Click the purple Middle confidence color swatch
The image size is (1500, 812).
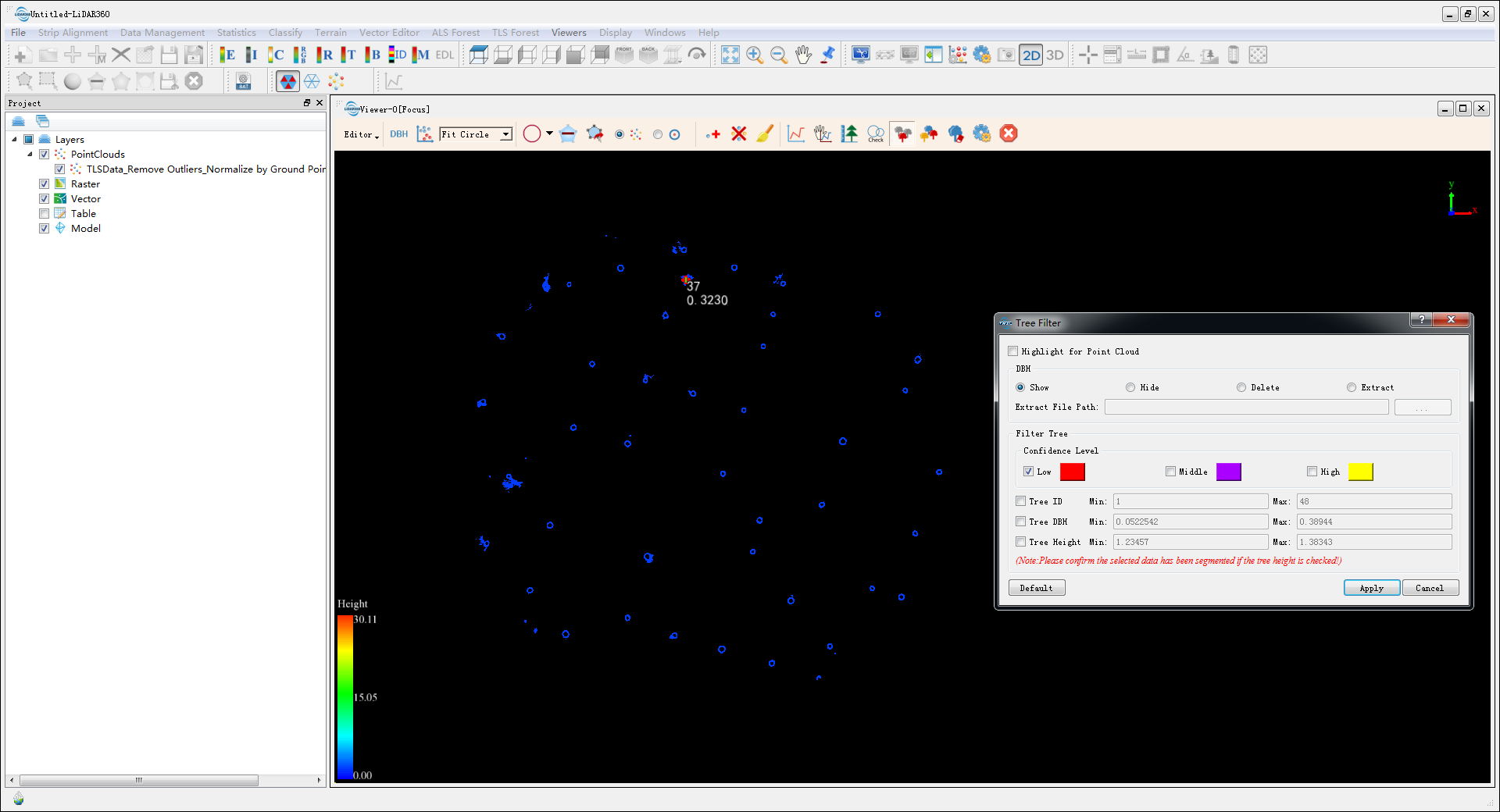click(x=1228, y=472)
